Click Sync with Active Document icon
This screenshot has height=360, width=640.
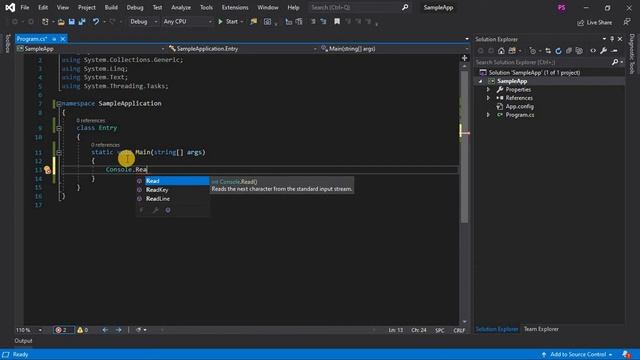point(548,51)
